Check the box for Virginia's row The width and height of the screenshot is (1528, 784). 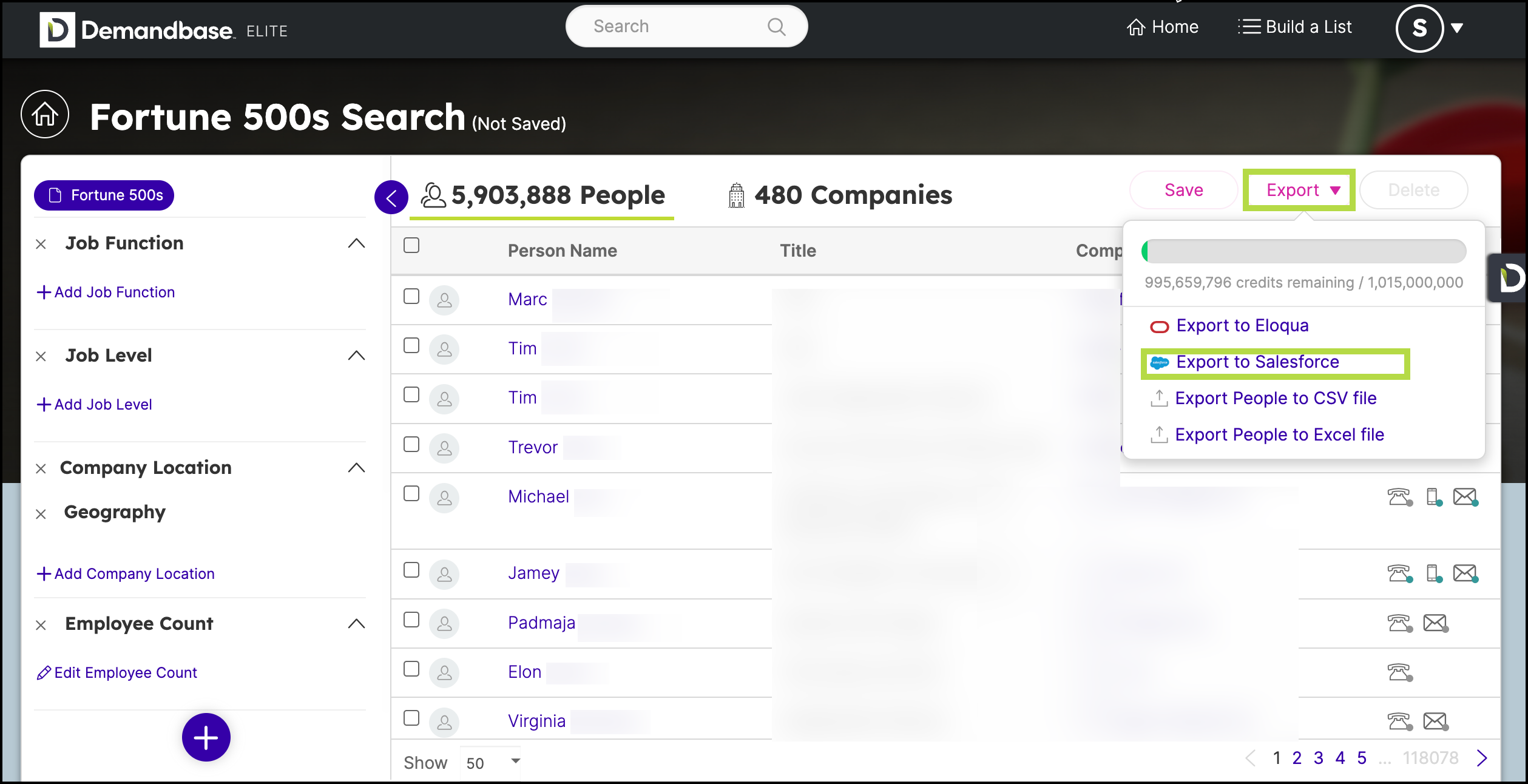click(411, 718)
